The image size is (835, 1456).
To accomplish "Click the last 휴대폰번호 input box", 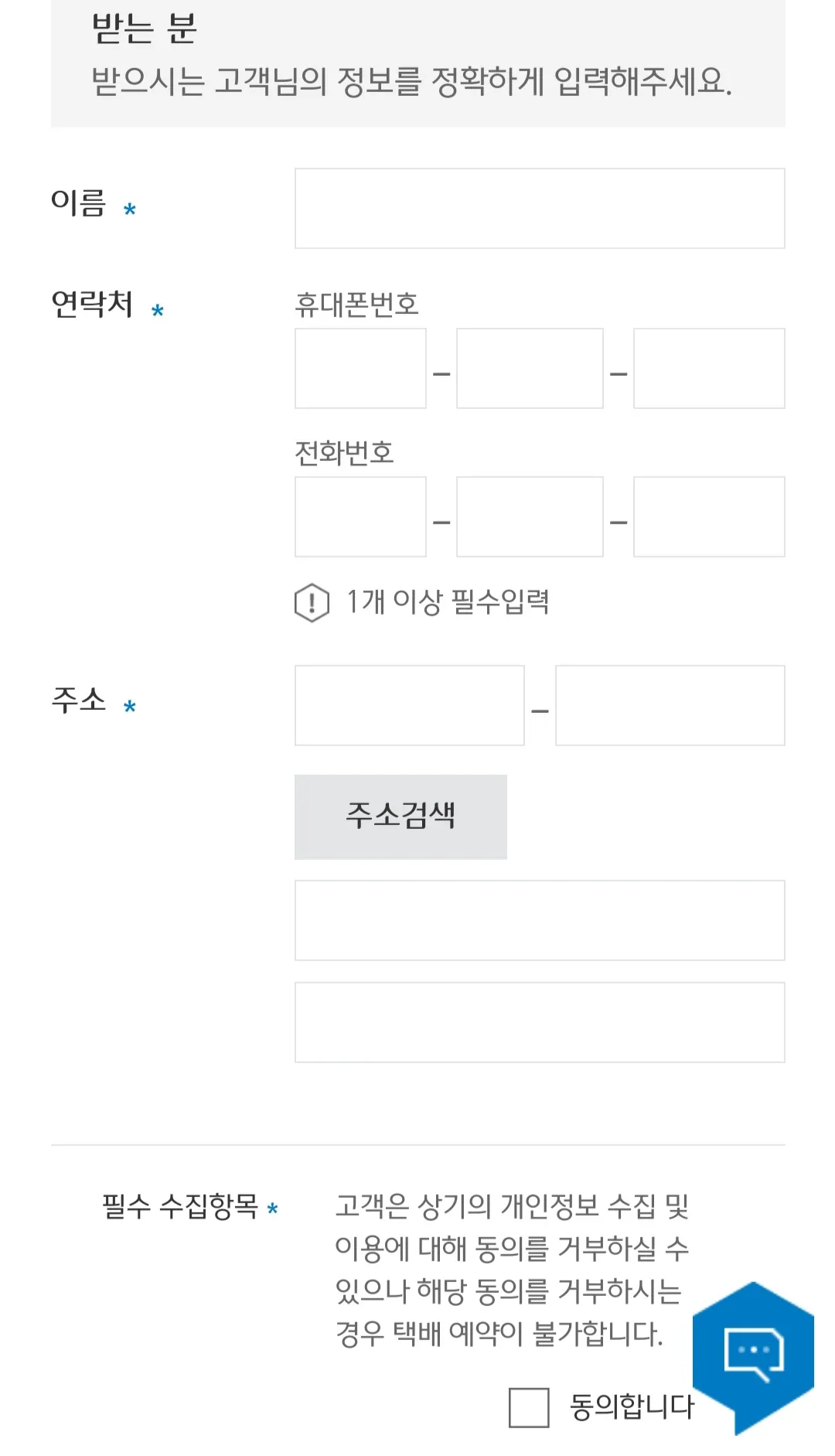I will coord(709,367).
